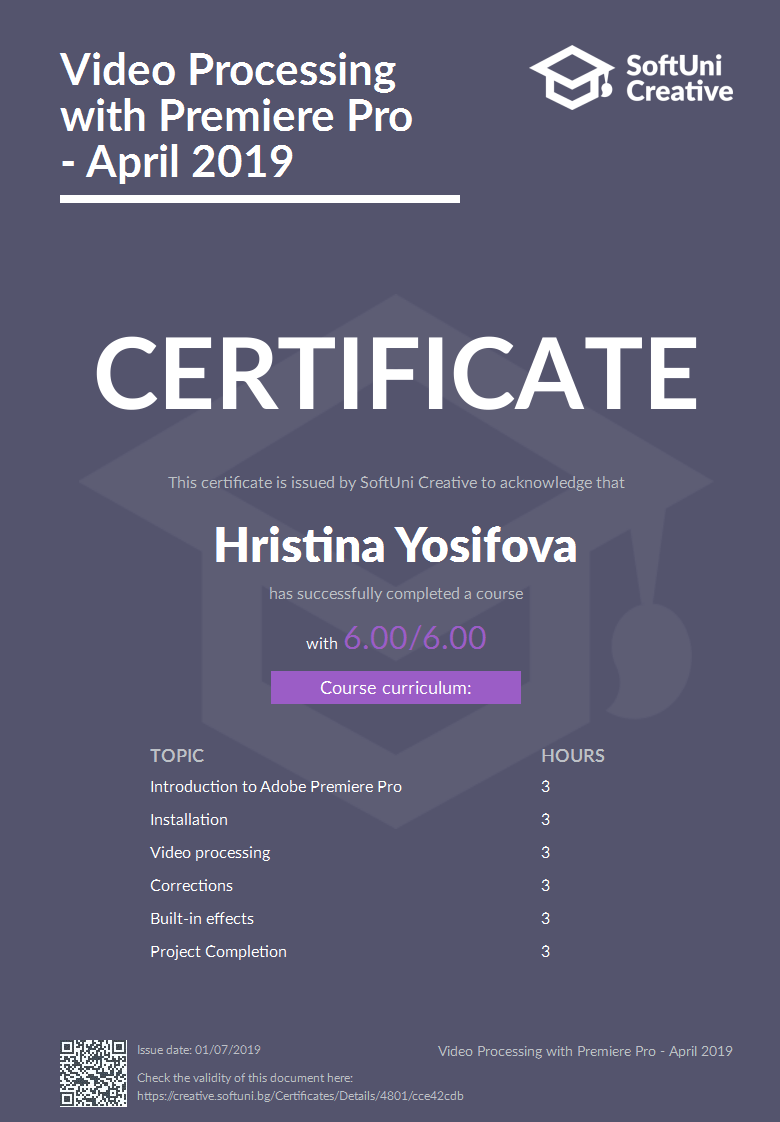Click the Issue date 01/07/2019 text
This screenshot has width=780, height=1122.
199,1050
